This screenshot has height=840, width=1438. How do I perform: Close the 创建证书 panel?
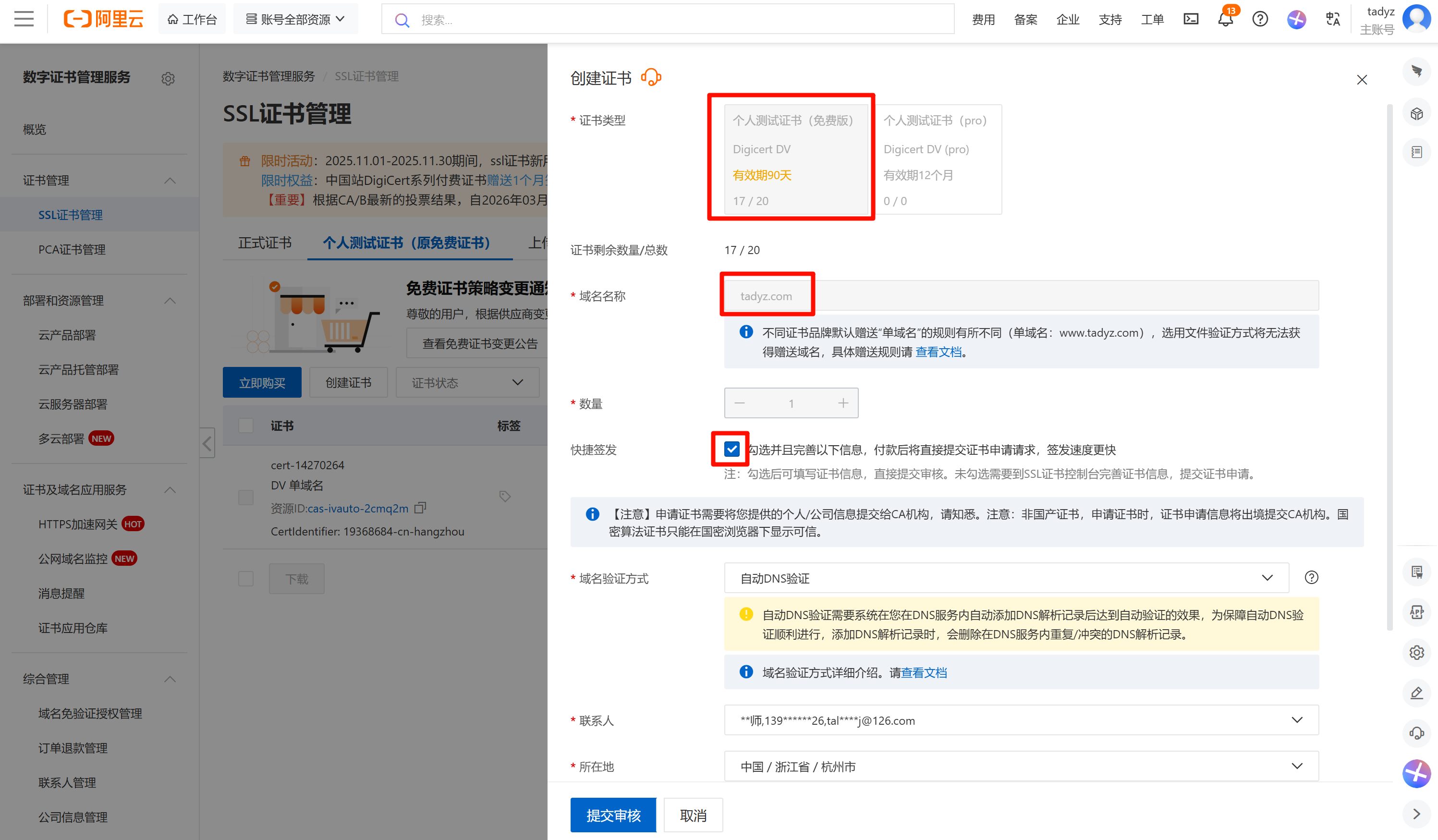pyautogui.click(x=1362, y=79)
